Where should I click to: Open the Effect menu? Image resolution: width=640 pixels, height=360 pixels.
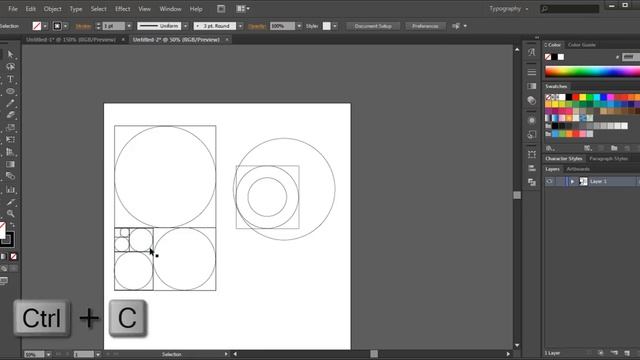pyautogui.click(x=122, y=9)
